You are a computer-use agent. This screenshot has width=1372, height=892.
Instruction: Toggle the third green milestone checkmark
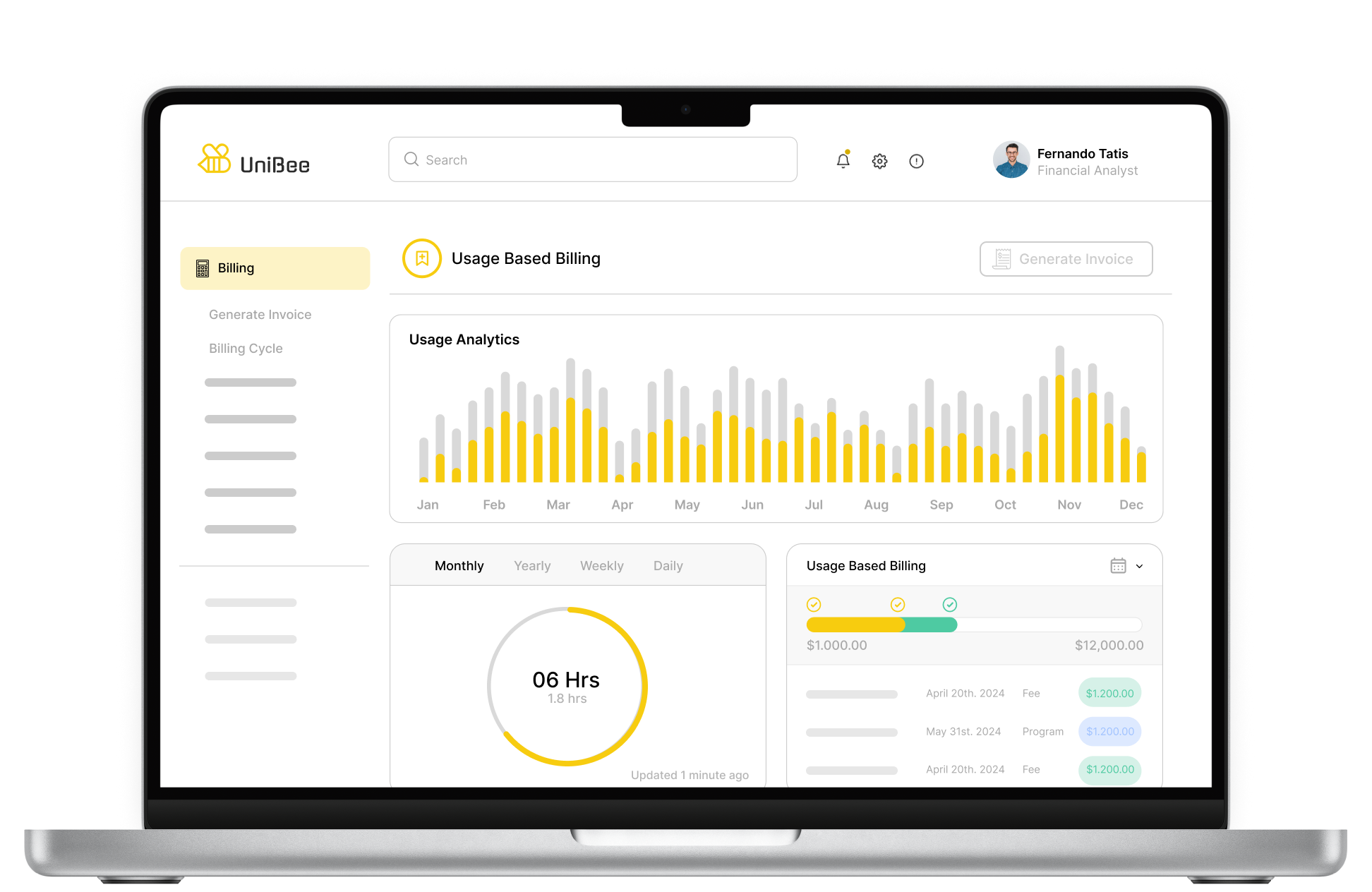[949, 605]
